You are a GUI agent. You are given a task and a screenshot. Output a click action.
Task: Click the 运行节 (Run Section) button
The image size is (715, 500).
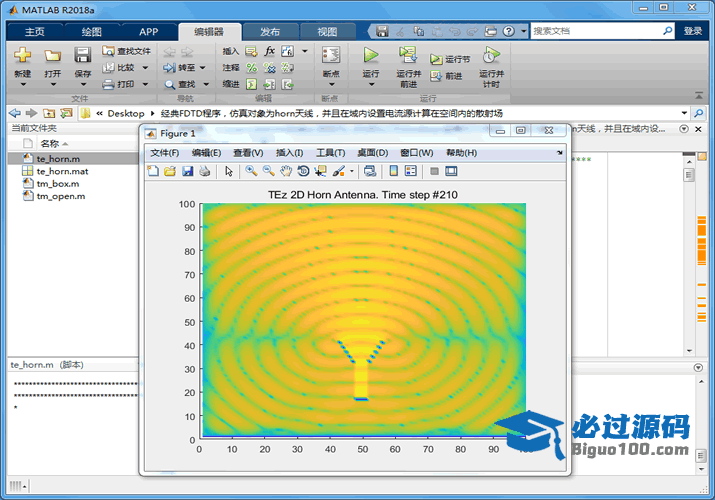click(450, 59)
